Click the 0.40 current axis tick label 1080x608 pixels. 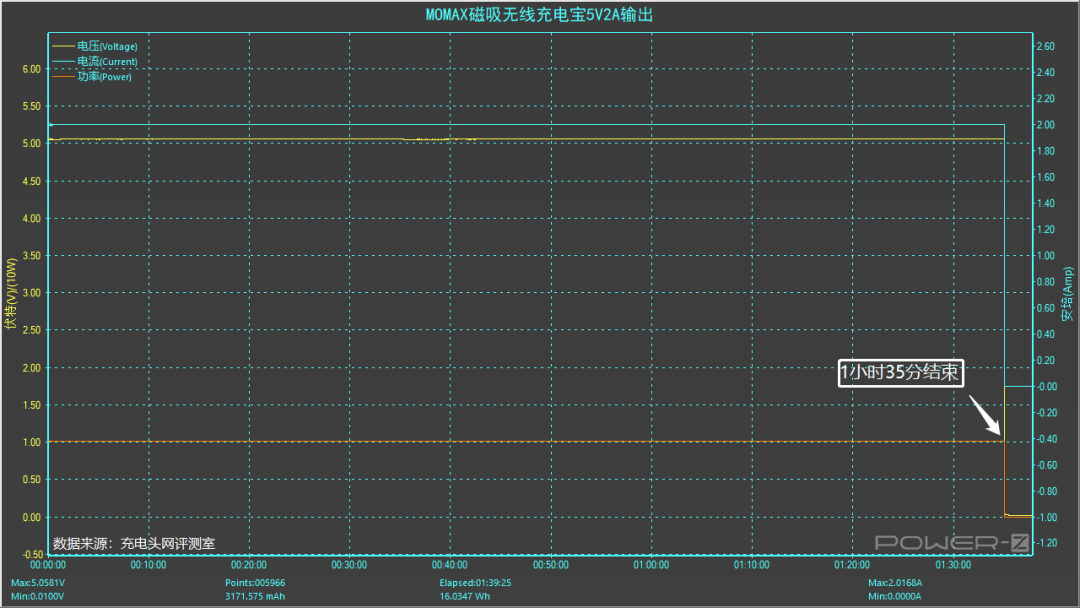pyautogui.click(x=1046, y=334)
